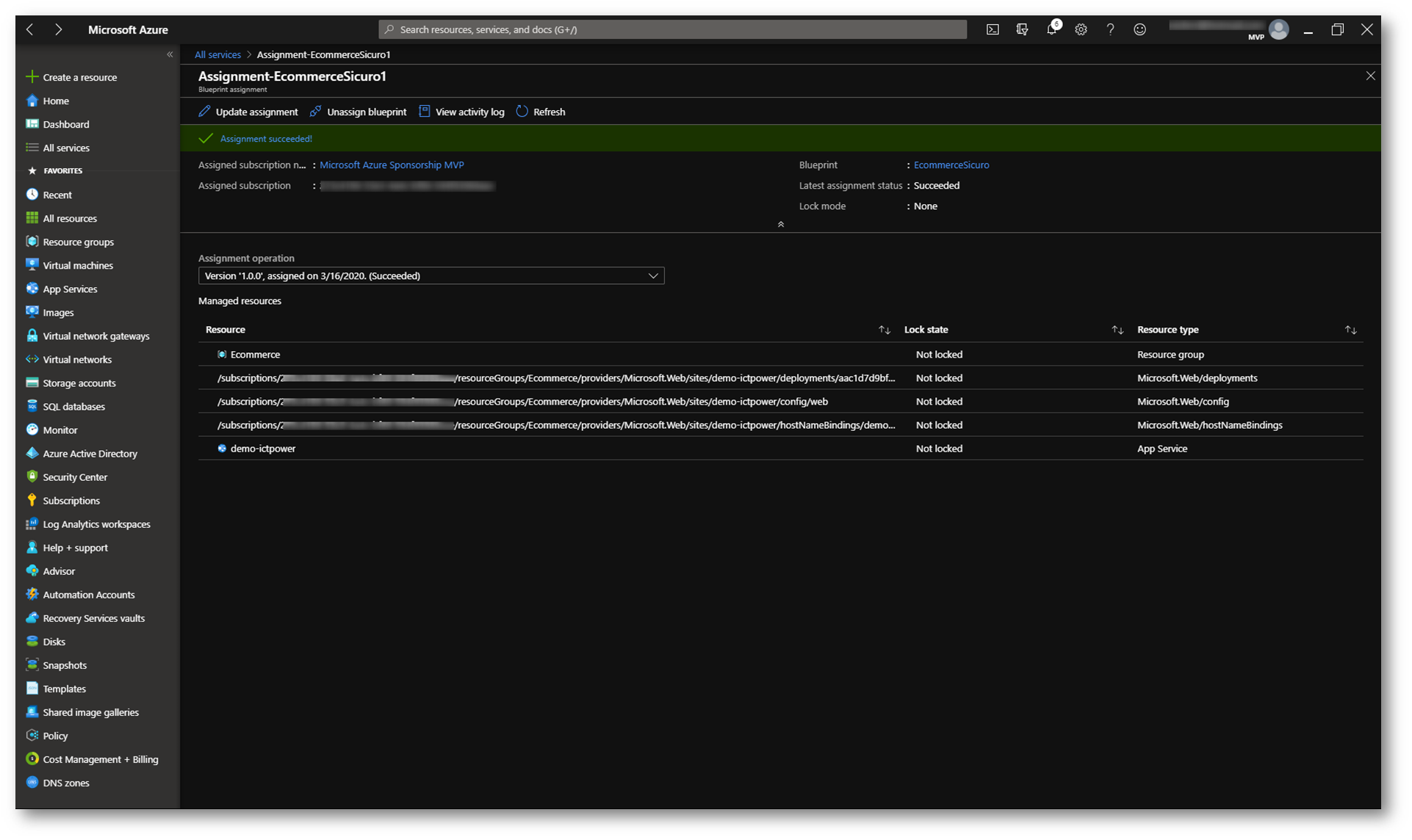
Task: Open portal settings gear
Action: [1081, 29]
